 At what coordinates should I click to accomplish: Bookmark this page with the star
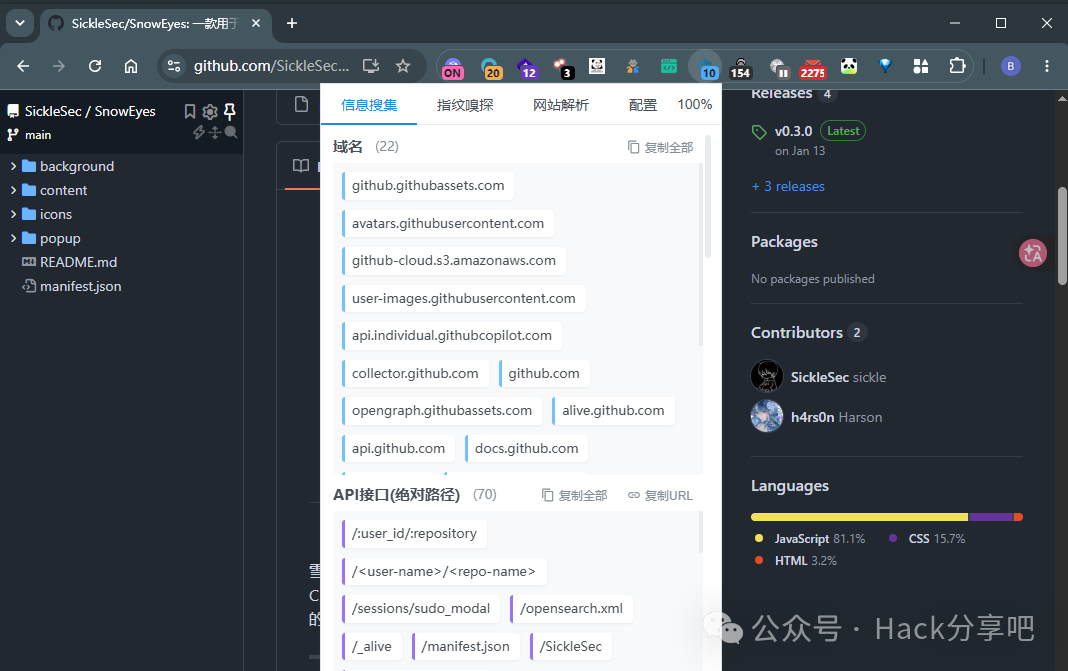(x=403, y=66)
